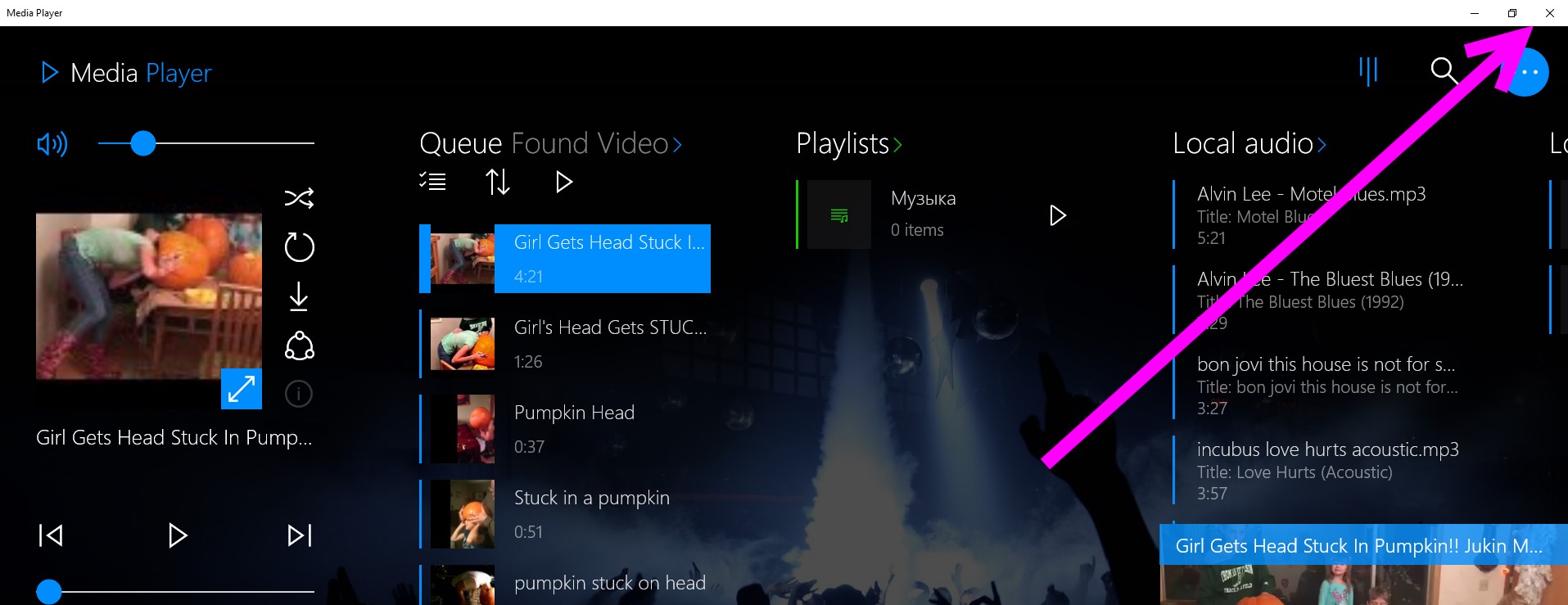This screenshot has width=1568, height=605.
Task: Click the select items checklist icon
Action: click(x=432, y=181)
